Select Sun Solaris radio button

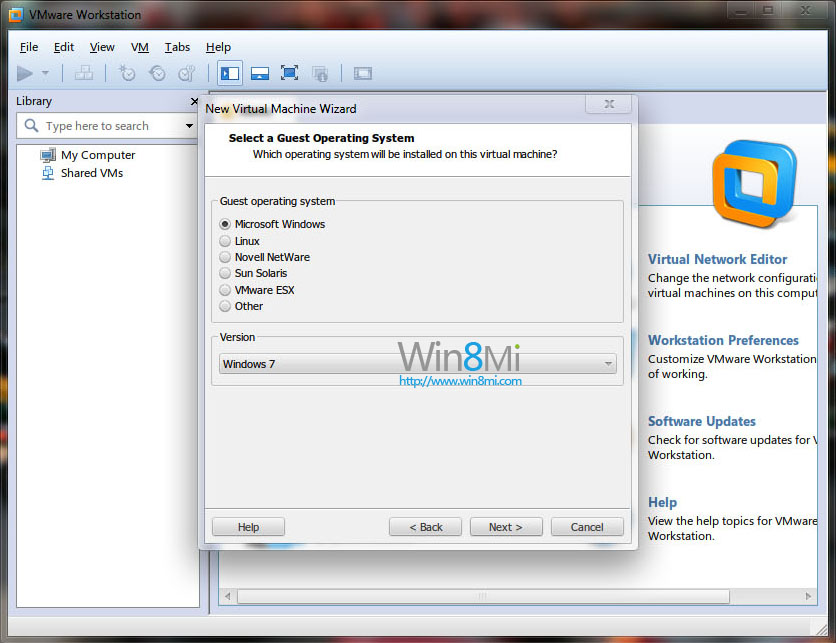[225, 273]
